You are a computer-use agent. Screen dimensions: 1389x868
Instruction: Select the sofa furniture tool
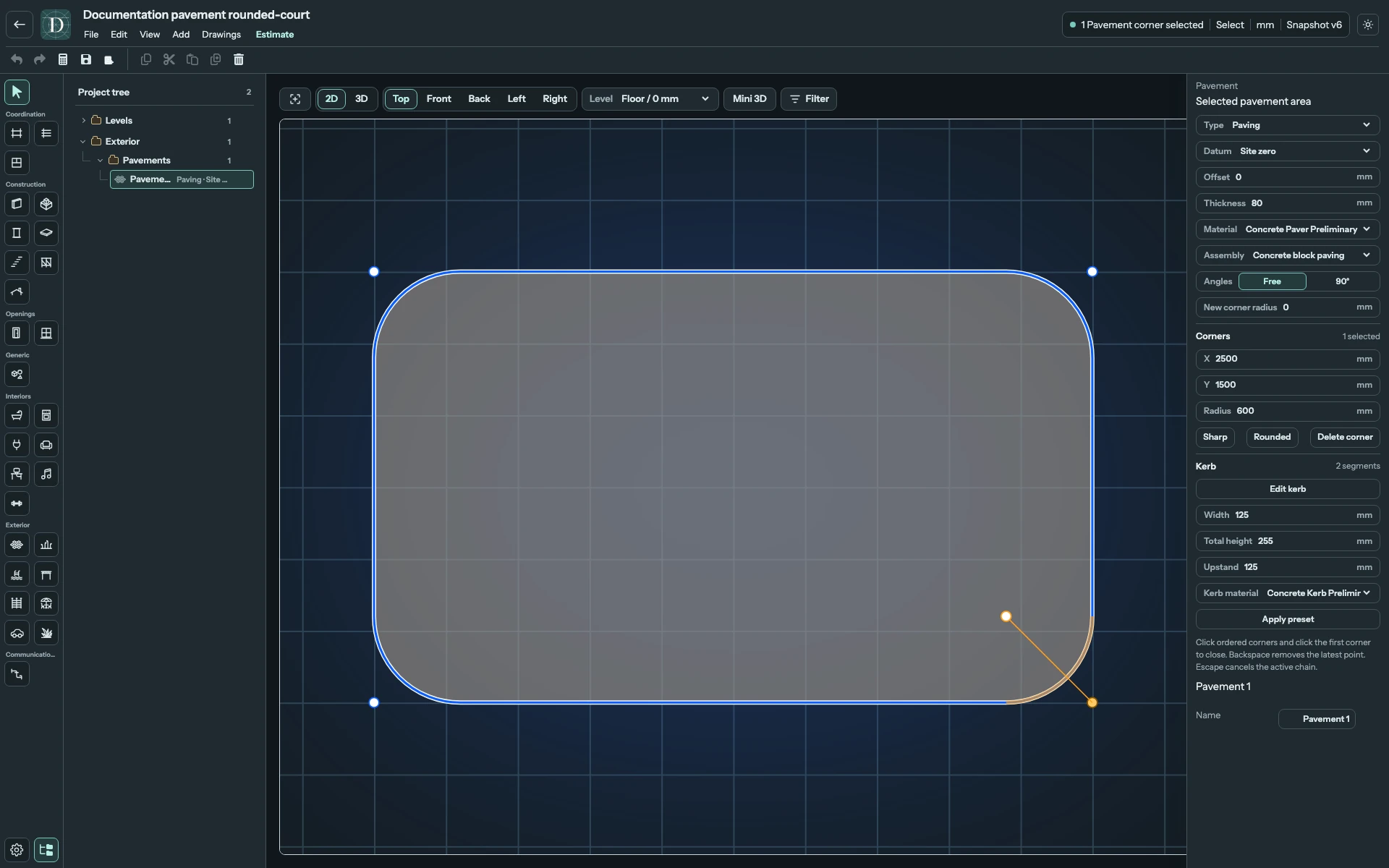coord(46,445)
